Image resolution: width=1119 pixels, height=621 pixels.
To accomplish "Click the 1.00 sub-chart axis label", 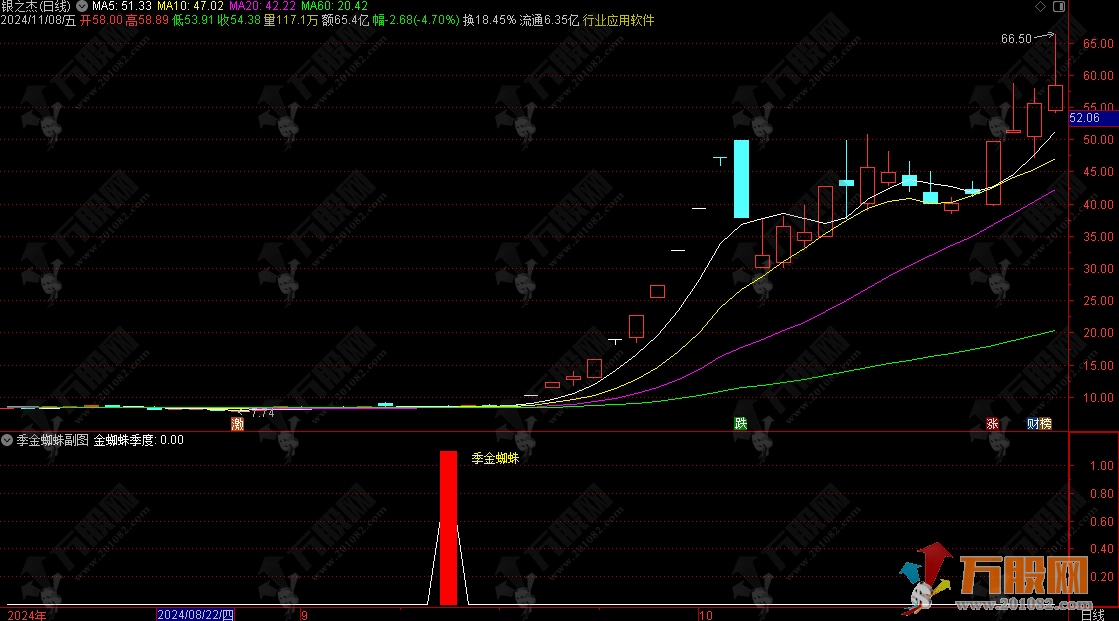I will tap(1102, 466).
